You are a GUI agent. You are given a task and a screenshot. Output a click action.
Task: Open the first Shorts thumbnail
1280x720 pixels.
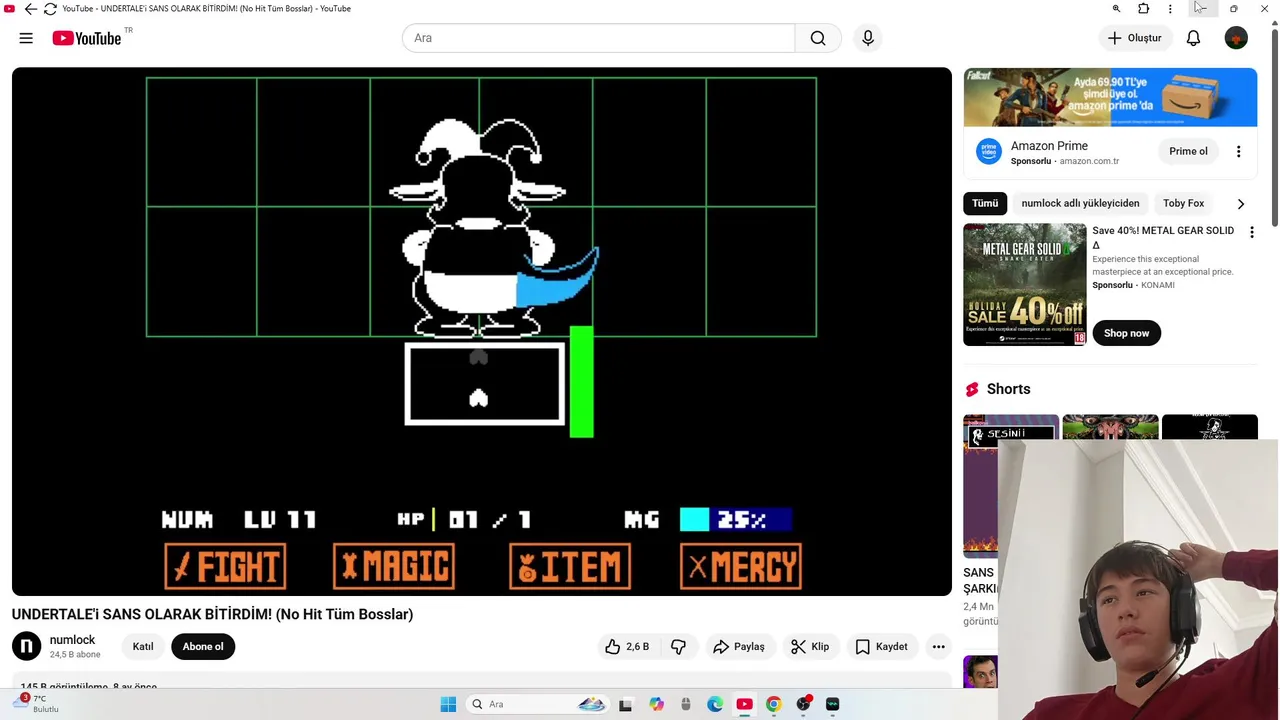[1011, 485]
